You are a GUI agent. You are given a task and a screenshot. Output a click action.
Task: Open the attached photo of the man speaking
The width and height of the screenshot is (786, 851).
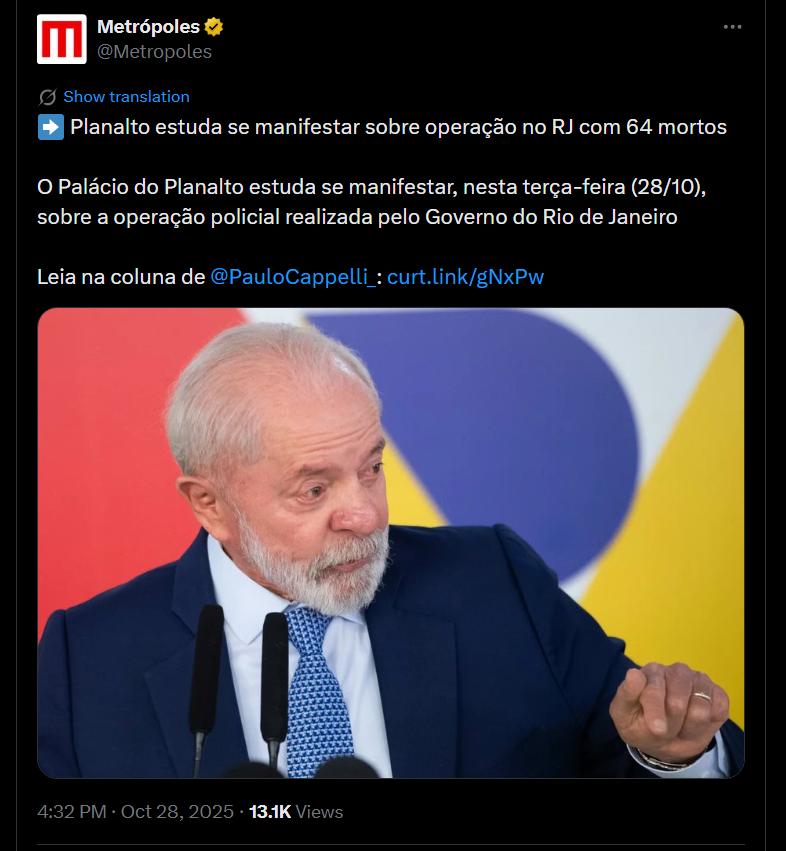click(x=391, y=543)
